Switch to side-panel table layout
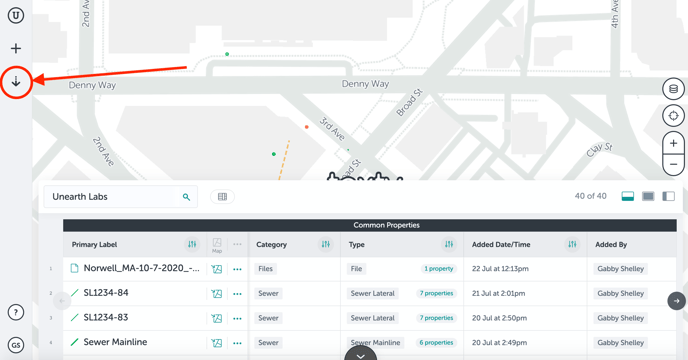Viewport: 688px width, 360px height. [x=668, y=196]
